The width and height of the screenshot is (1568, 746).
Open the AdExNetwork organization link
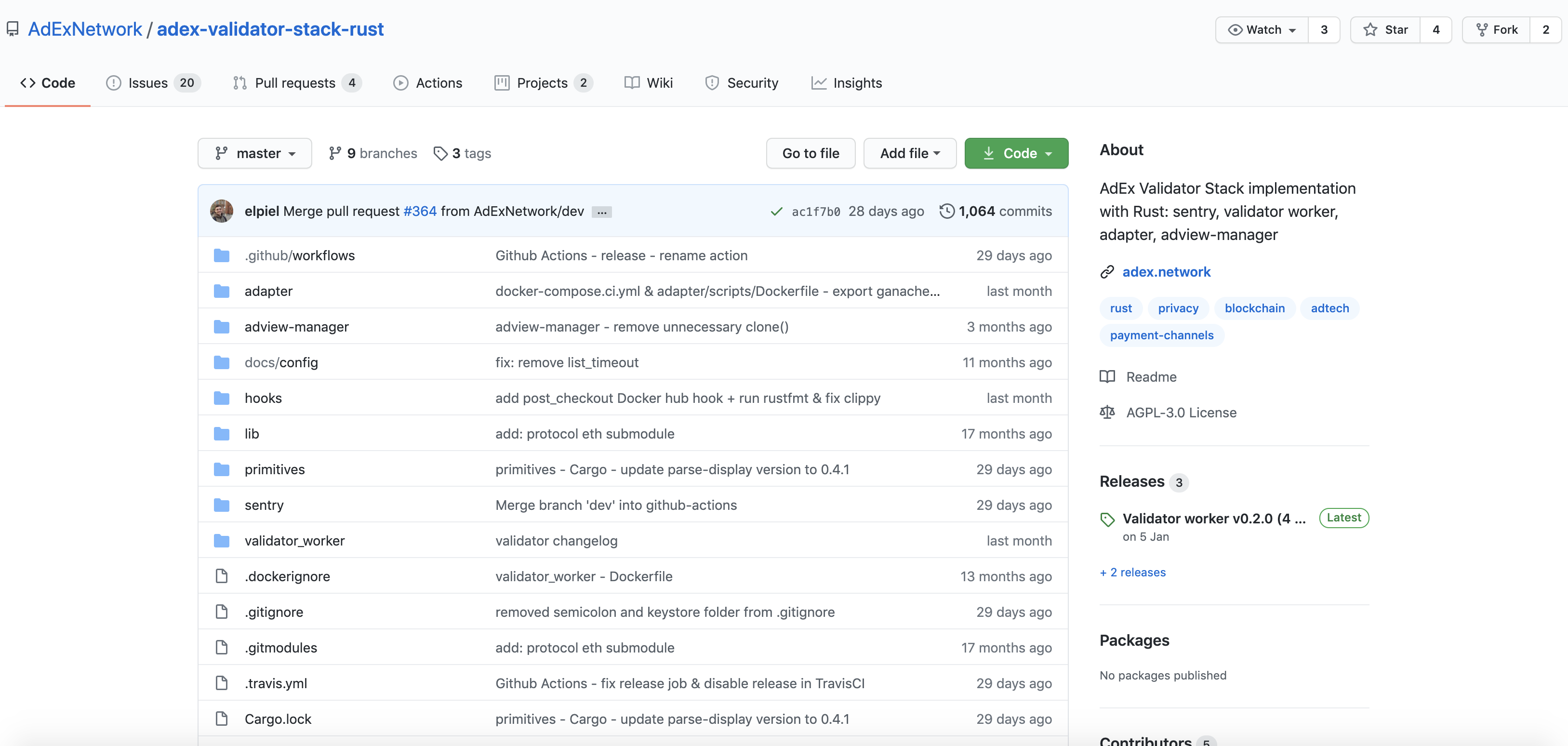pos(85,29)
